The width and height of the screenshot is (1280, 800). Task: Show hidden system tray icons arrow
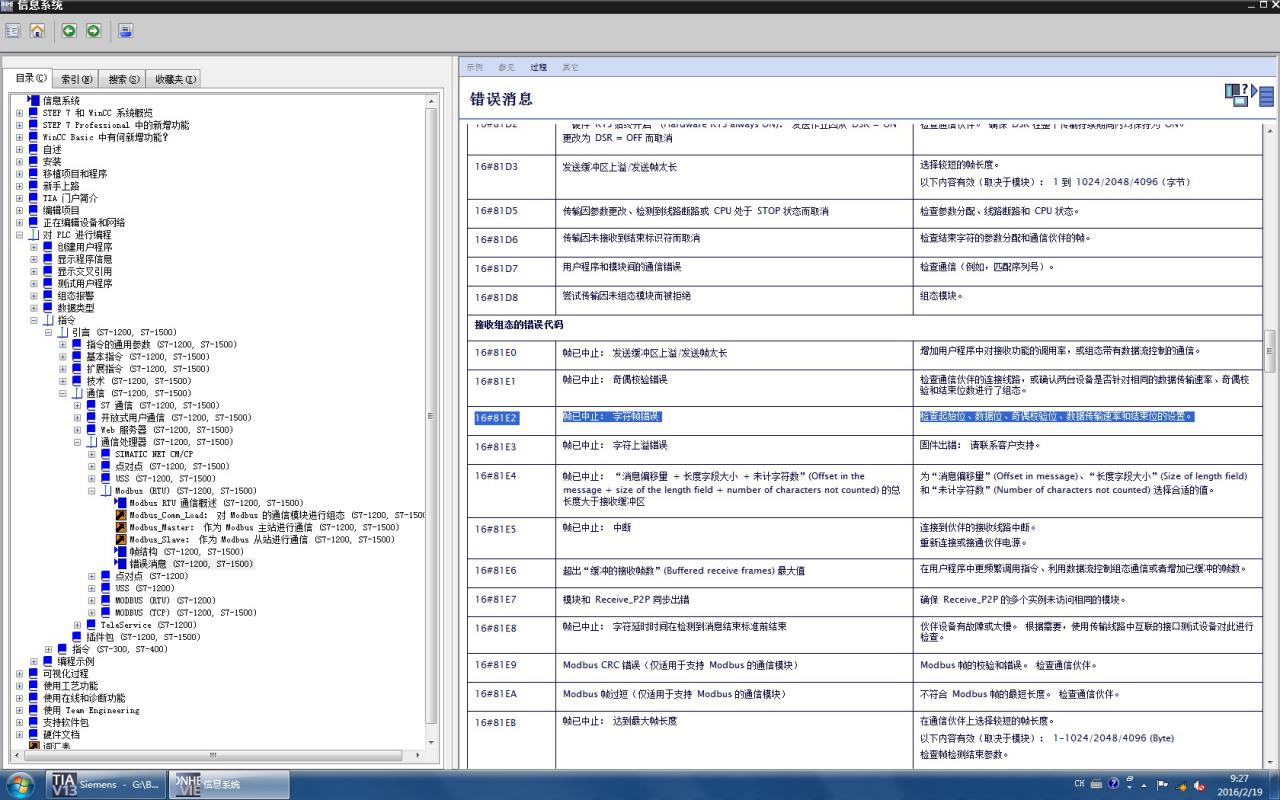[x=1145, y=784]
